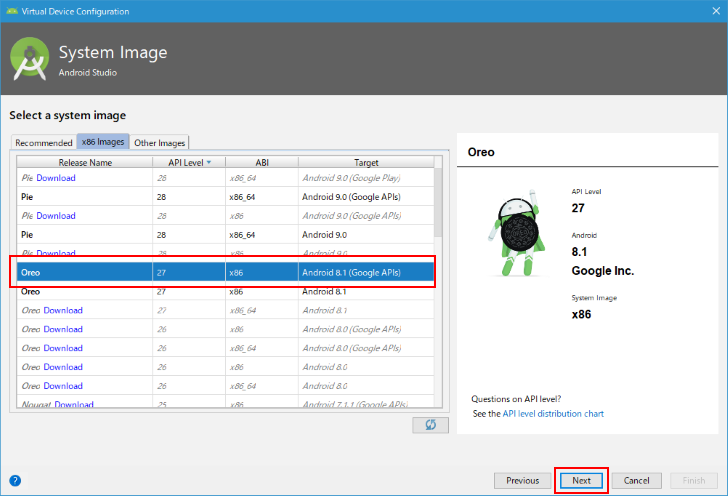
Task: Download Pie Android 9.0 (Google Play) image
Action: pyautogui.click(x=56, y=178)
